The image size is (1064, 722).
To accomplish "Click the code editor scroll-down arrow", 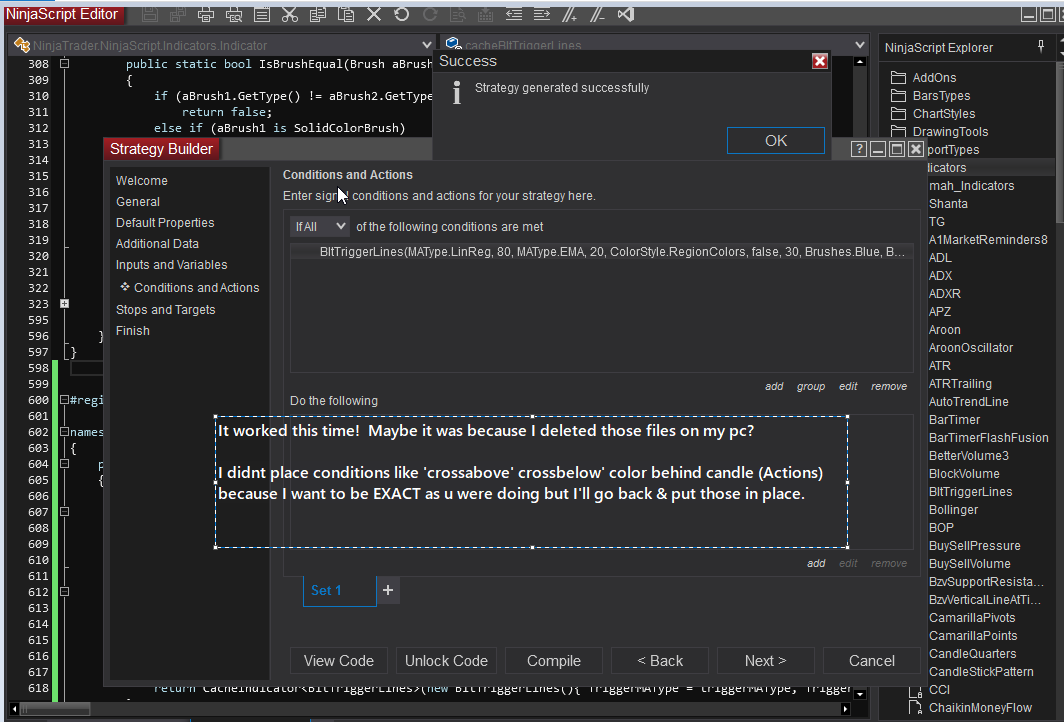I will coord(860,694).
